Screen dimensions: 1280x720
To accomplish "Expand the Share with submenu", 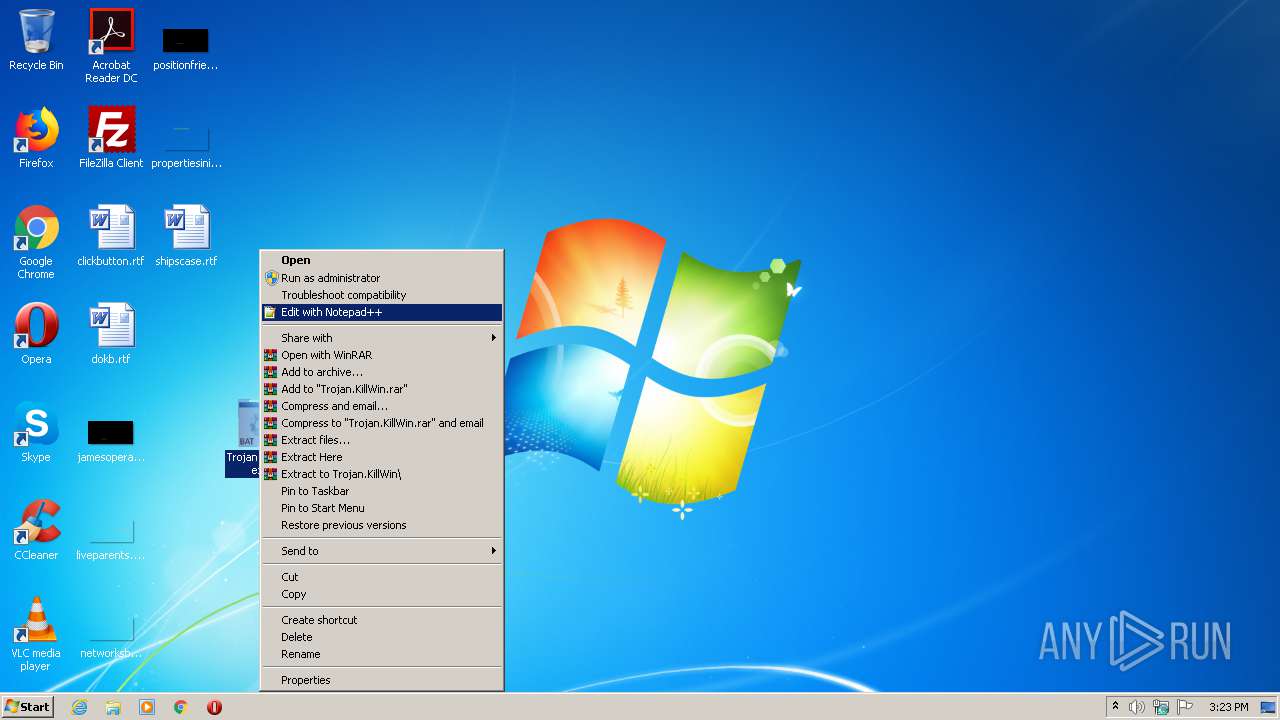I will [382, 338].
